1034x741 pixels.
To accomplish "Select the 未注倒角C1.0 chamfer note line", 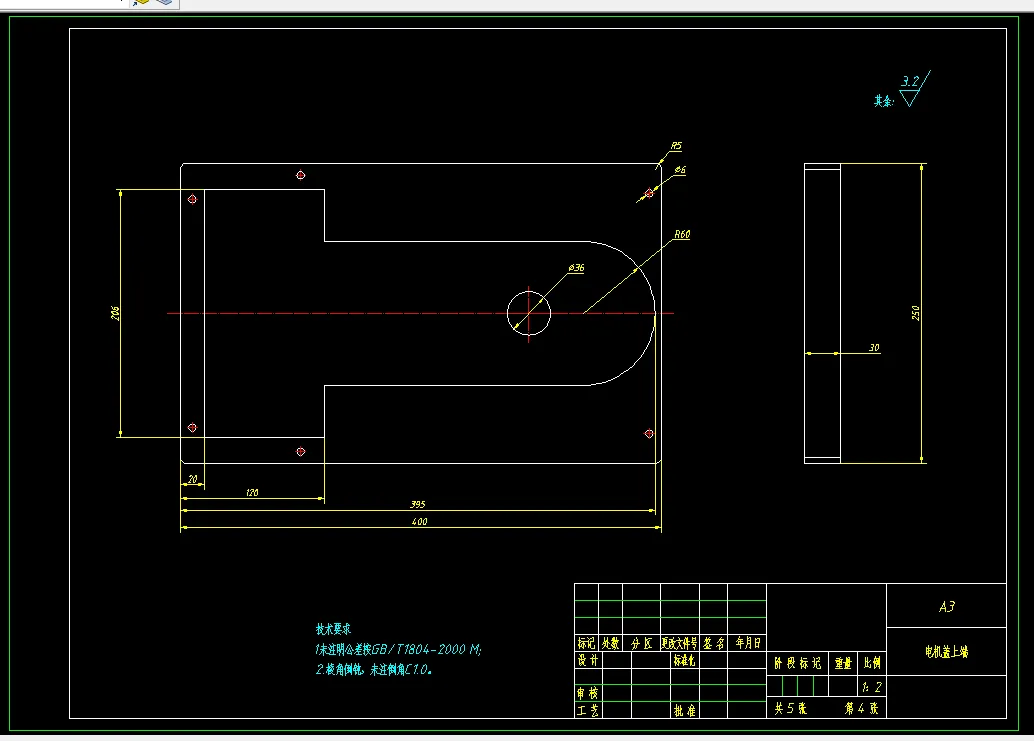I will [373, 670].
